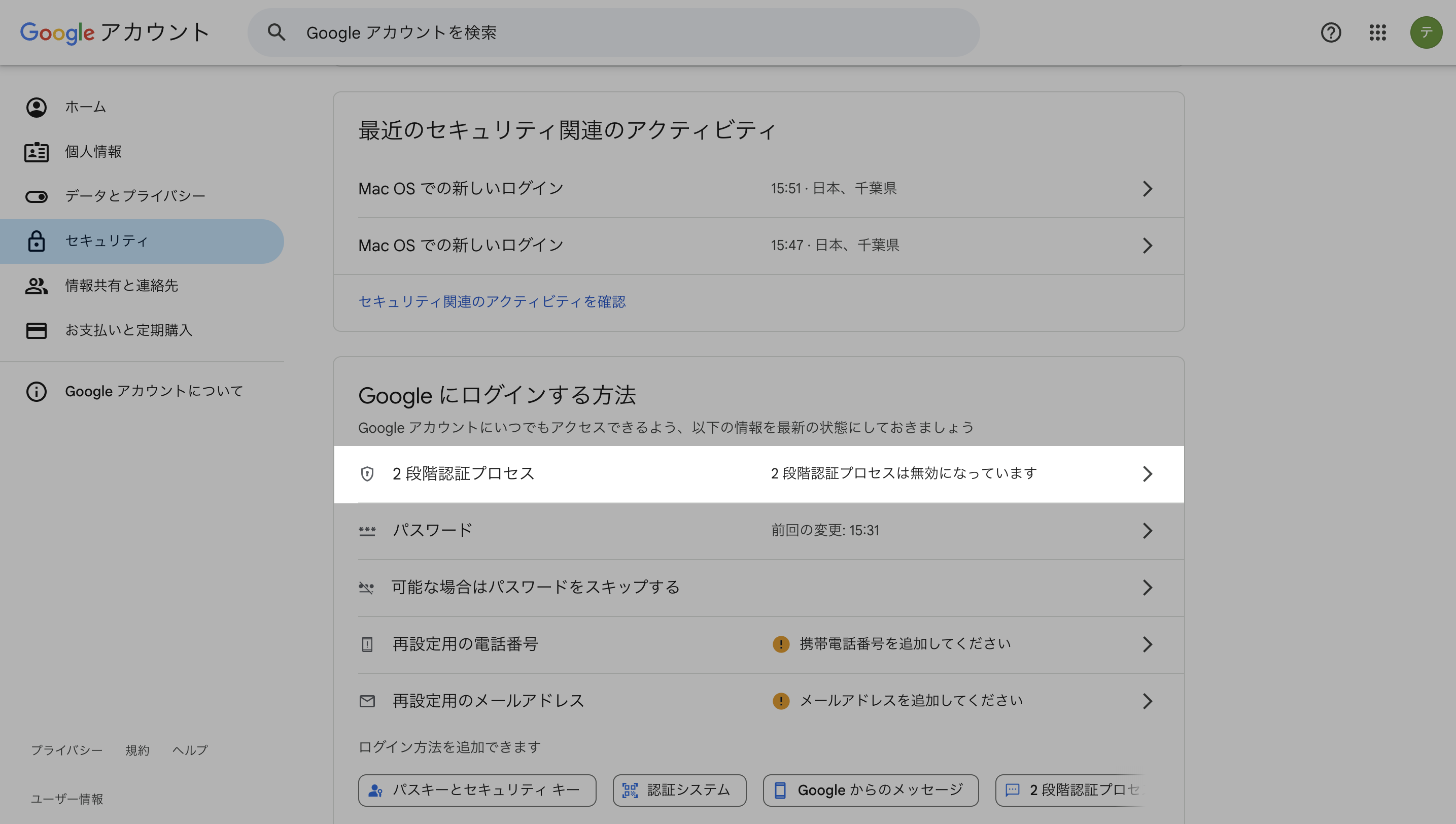Click the Google アカウントを検索 search field

(x=622, y=32)
